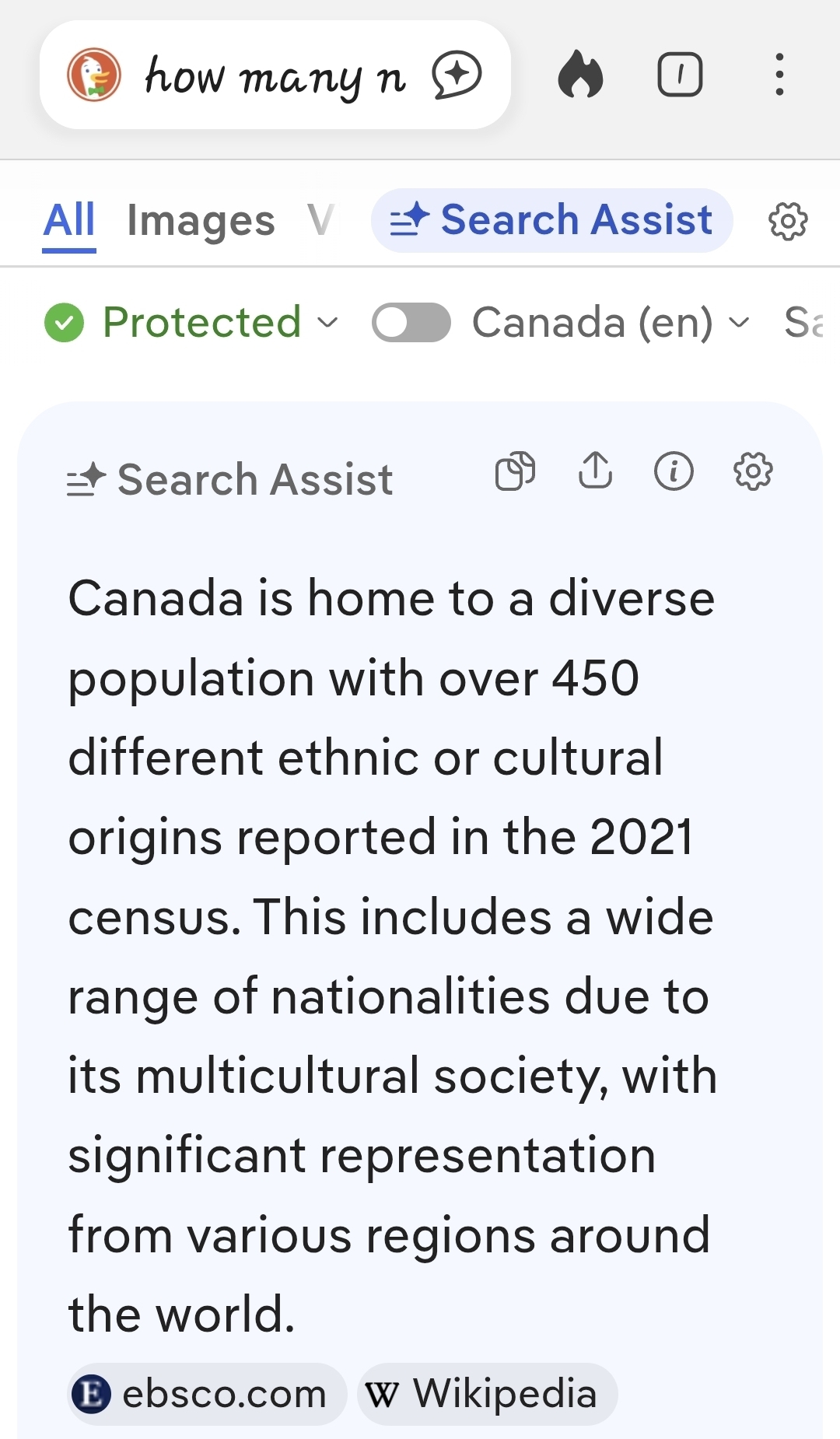
Task: Copy the Search Assist answer
Action: coord(515,471)
